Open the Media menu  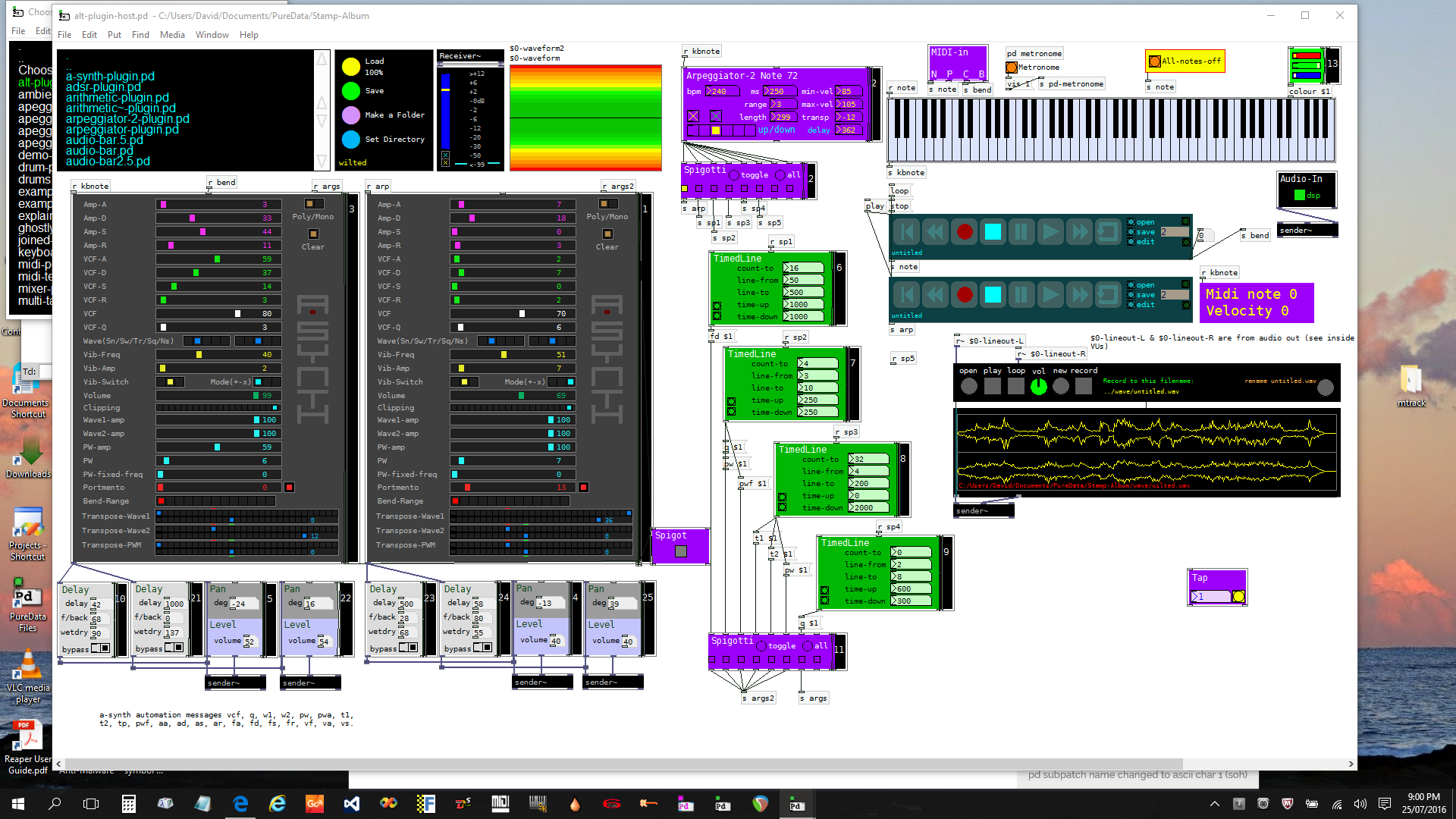click(x=172, y=35)
